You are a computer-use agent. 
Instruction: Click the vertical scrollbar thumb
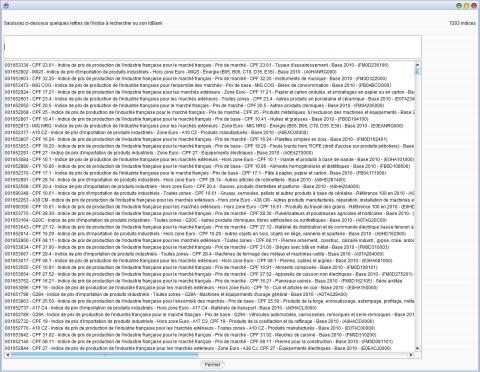click(x=418, y=71)
